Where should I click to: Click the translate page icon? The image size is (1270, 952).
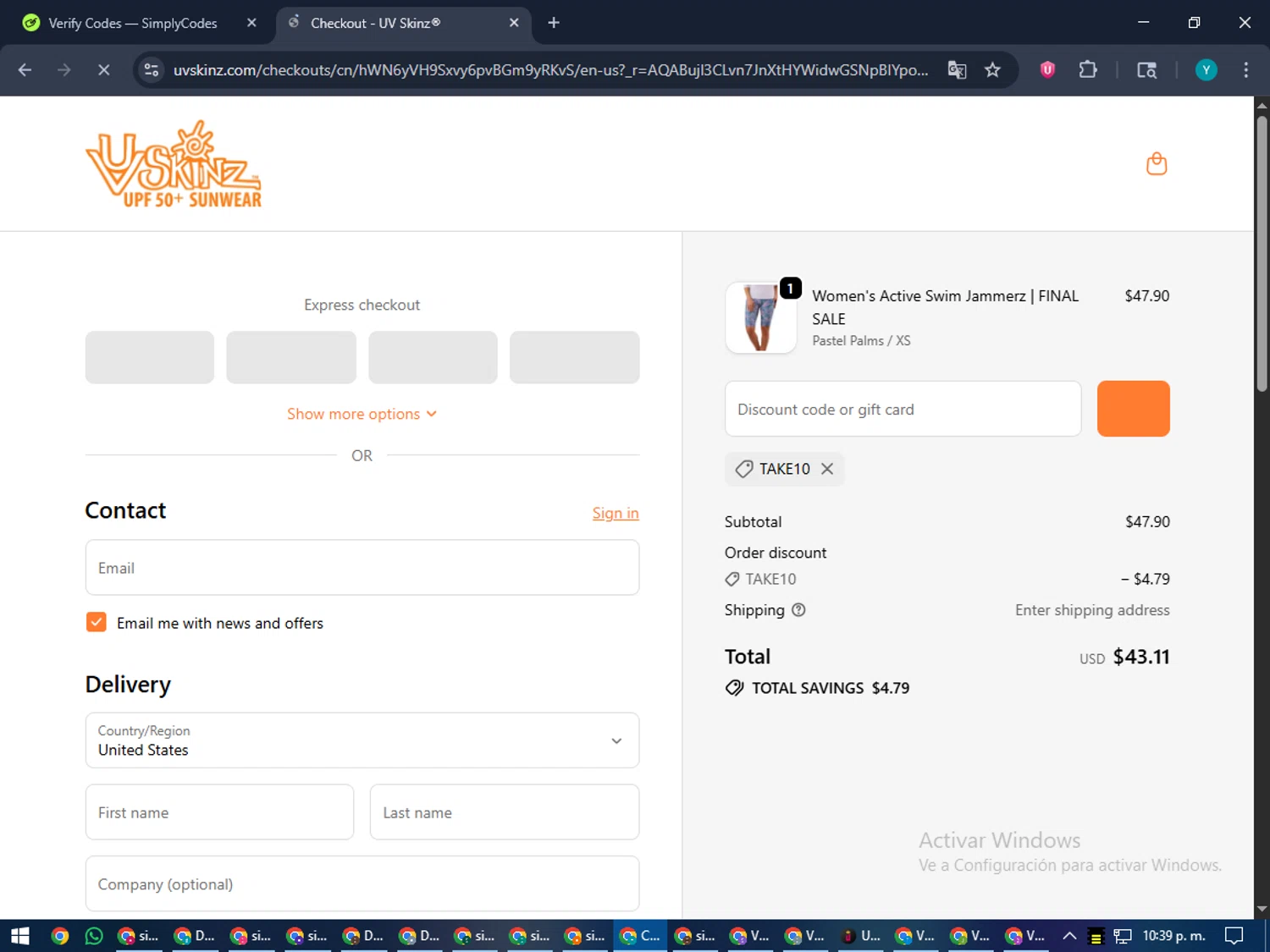point(957,70)
